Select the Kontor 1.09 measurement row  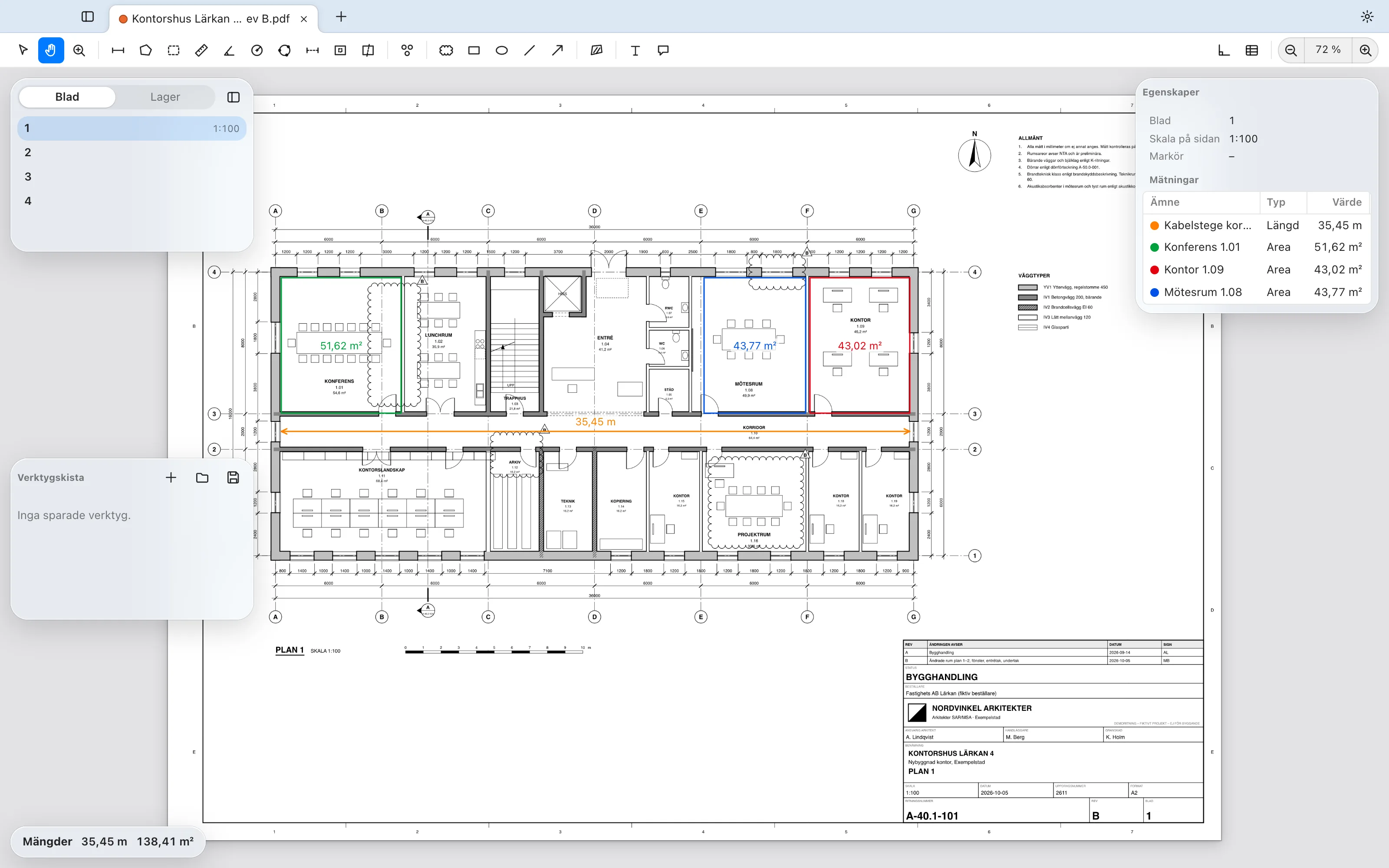[1257, 270]
